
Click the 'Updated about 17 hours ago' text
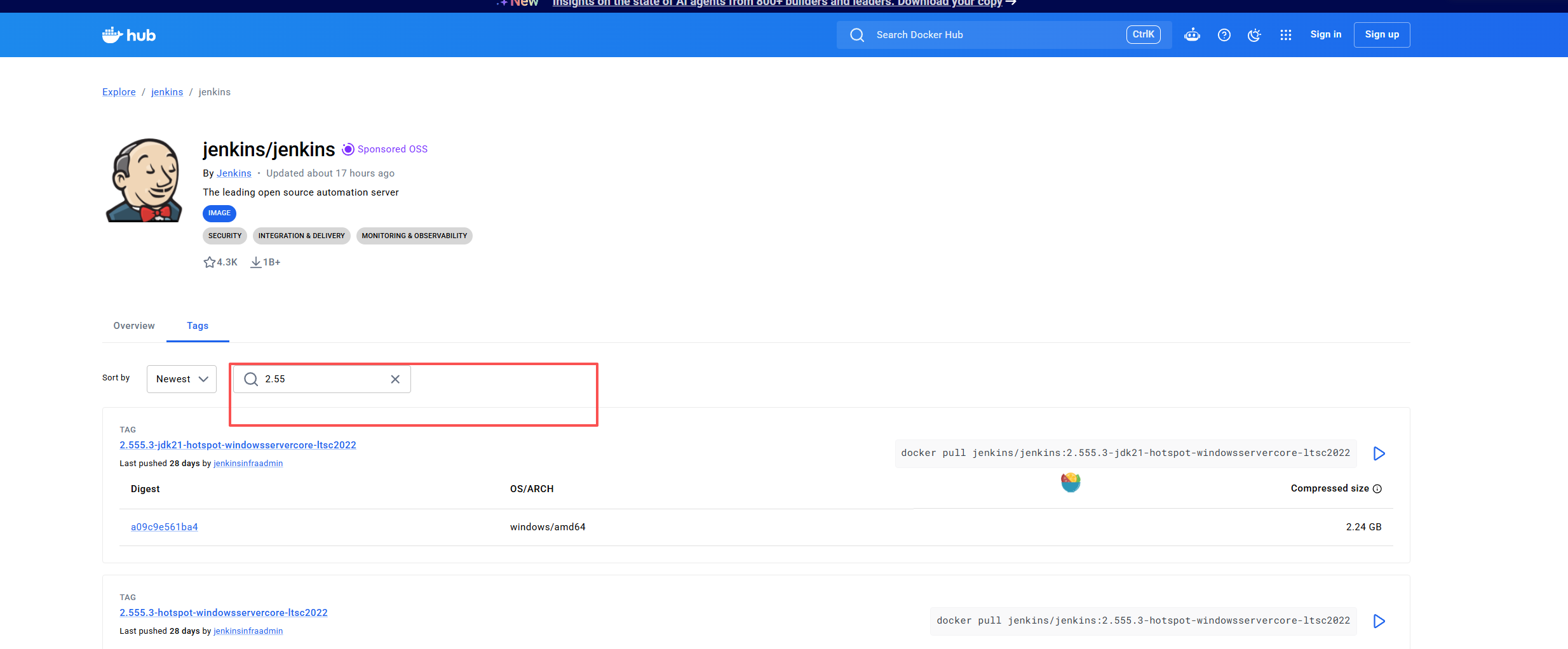[330, 173]
